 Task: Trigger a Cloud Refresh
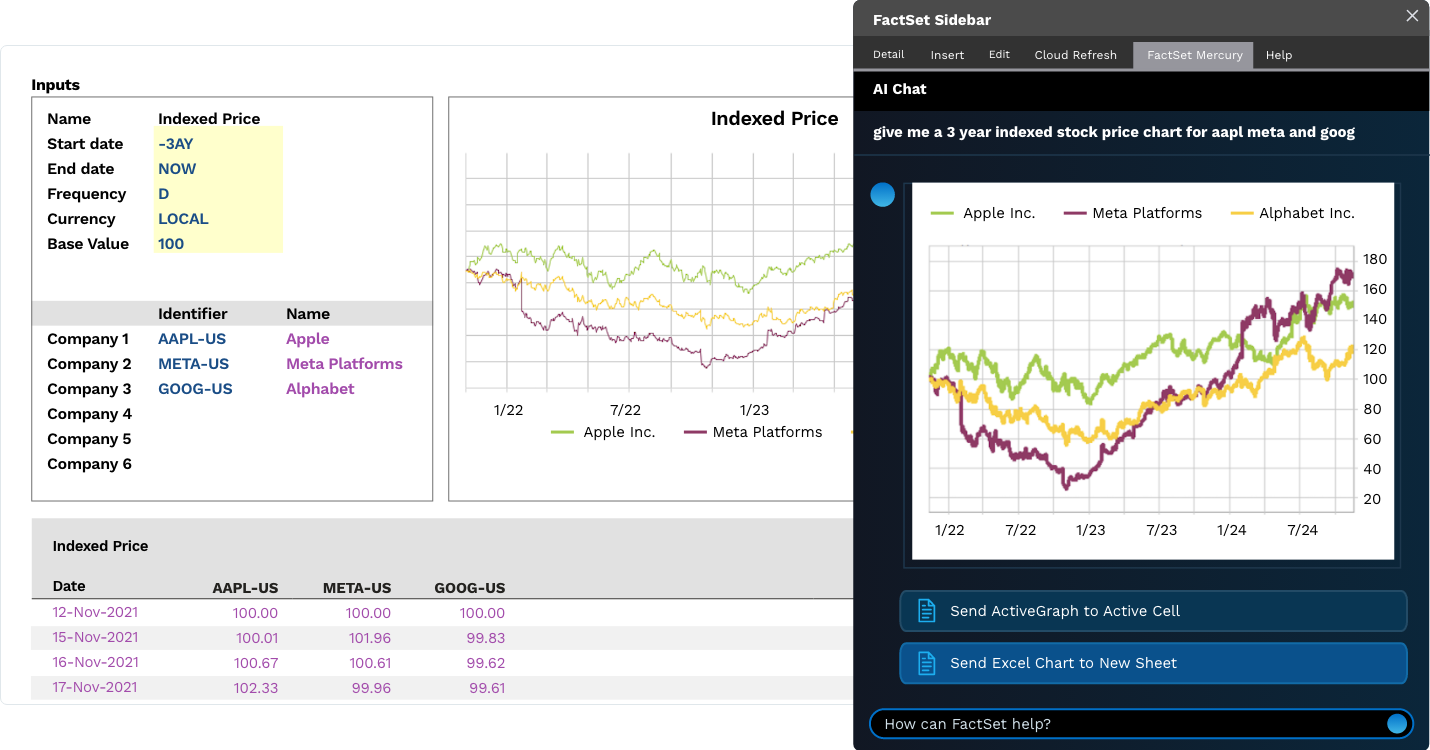1075,55
